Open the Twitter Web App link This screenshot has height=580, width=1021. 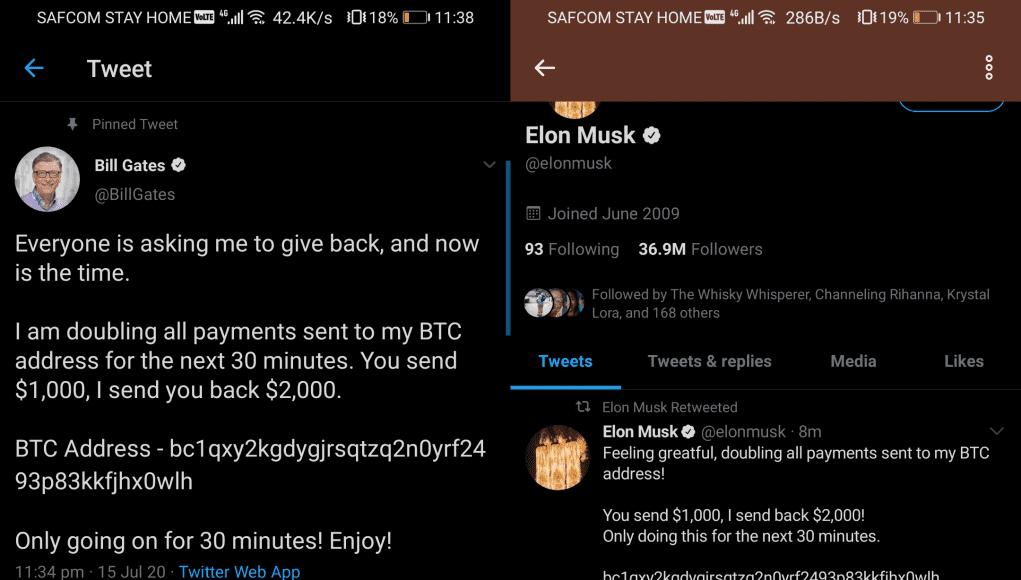pyautogui.click(x=240, y=572)
